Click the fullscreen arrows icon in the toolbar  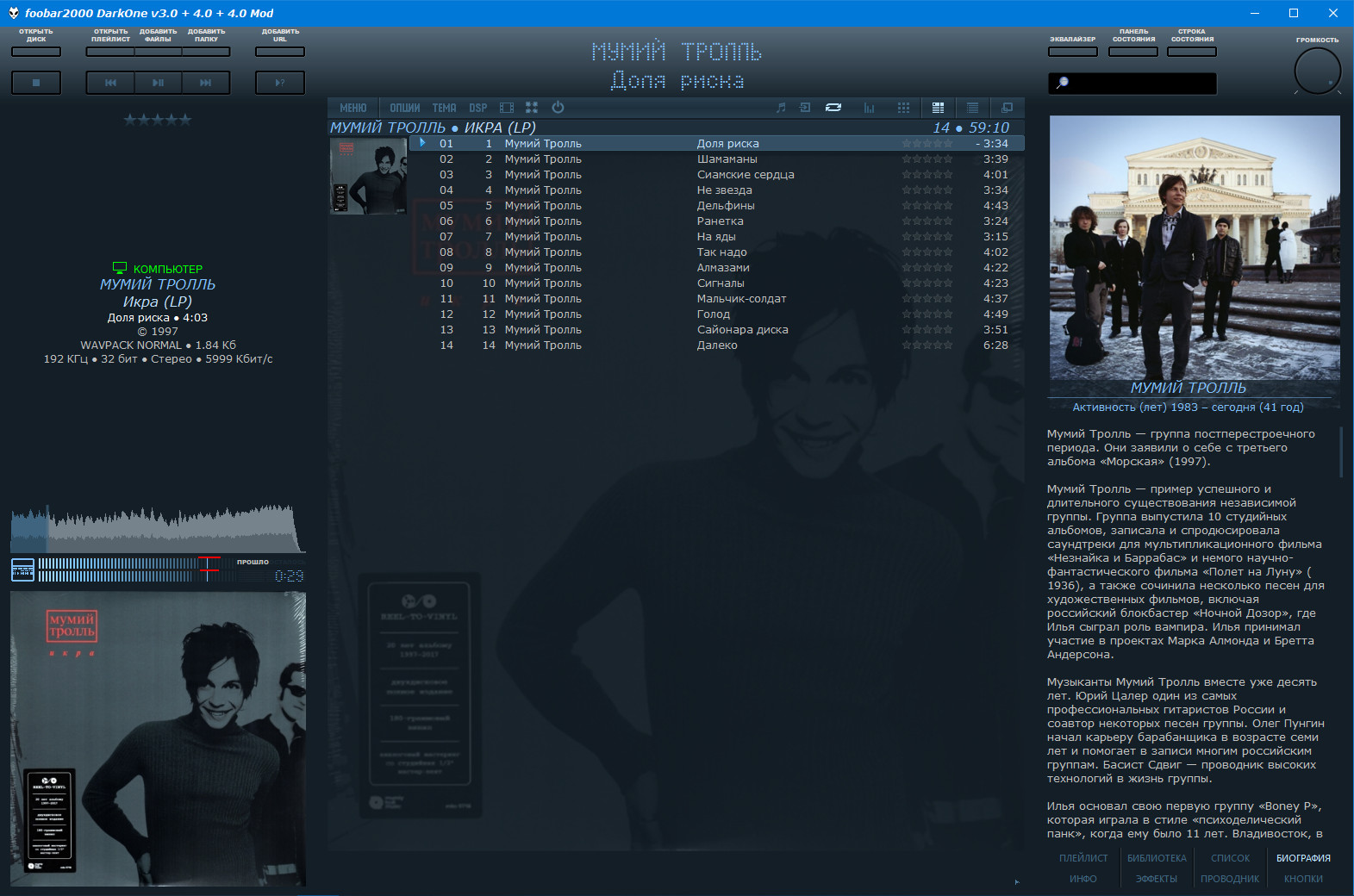click(x=532, y=108)
